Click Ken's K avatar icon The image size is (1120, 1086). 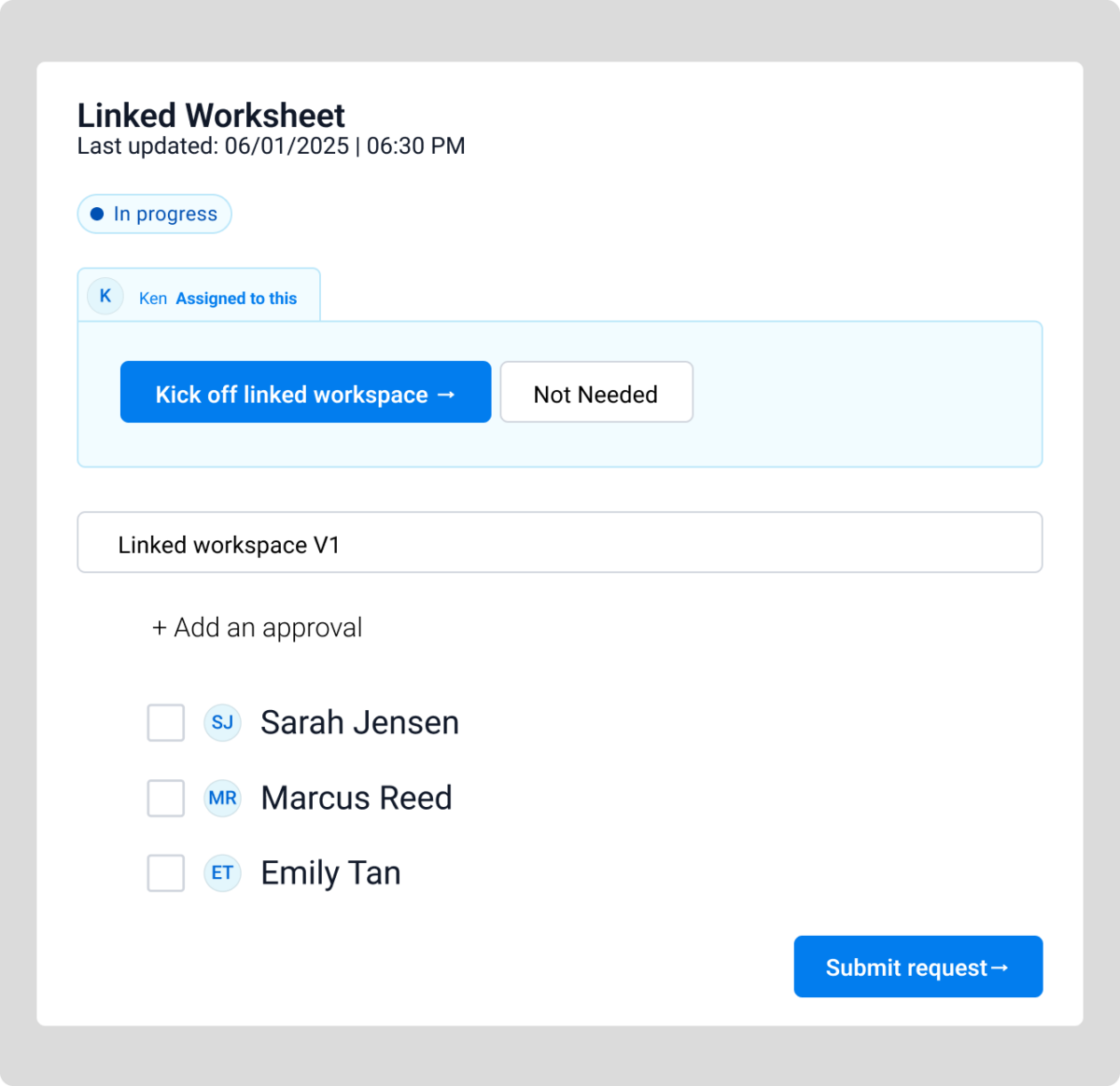[x=105, y=296]
